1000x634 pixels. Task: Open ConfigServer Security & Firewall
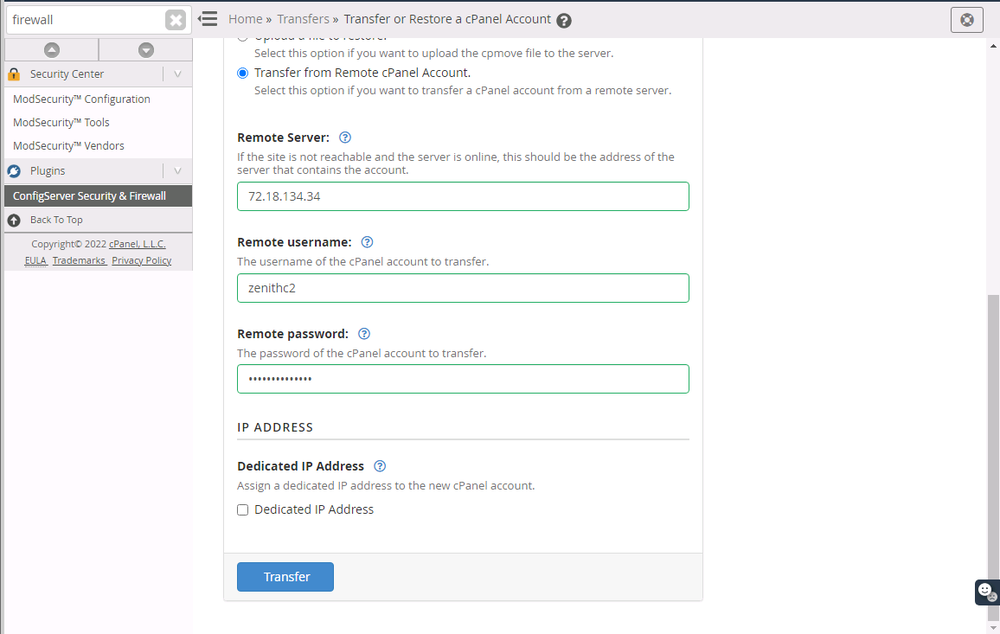click(98, 196)
